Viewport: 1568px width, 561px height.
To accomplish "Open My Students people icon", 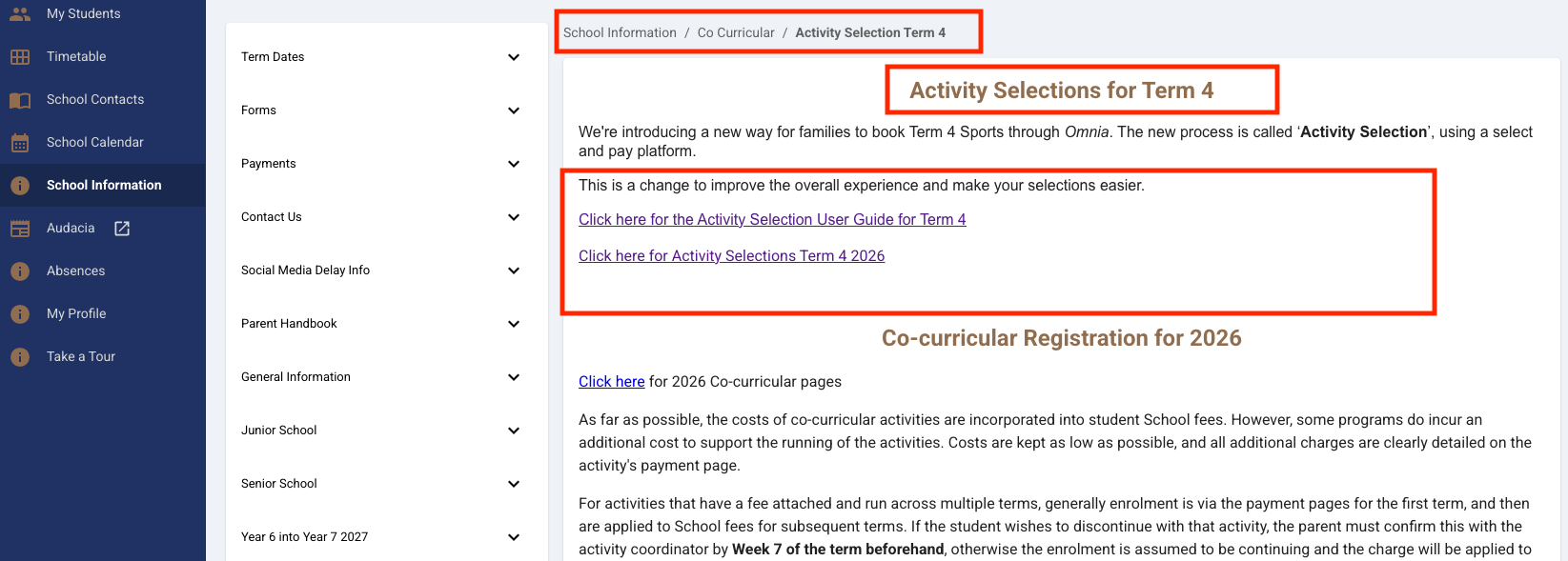I will [20, 13].
